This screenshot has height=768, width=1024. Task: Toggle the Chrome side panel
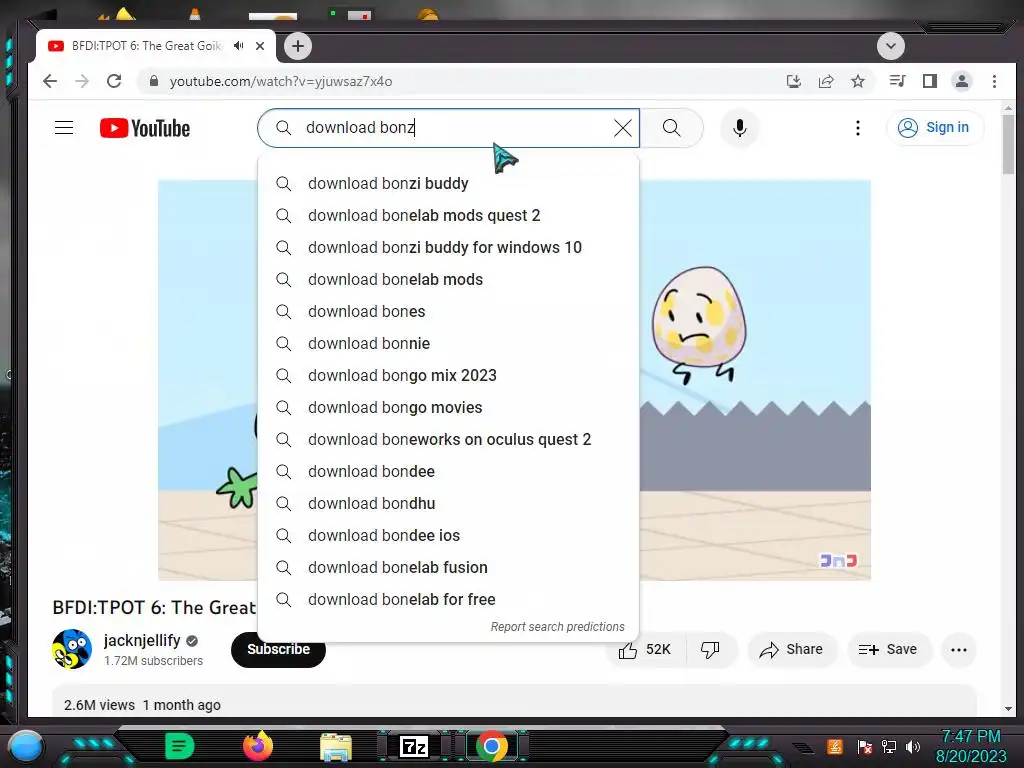(930, 81)
